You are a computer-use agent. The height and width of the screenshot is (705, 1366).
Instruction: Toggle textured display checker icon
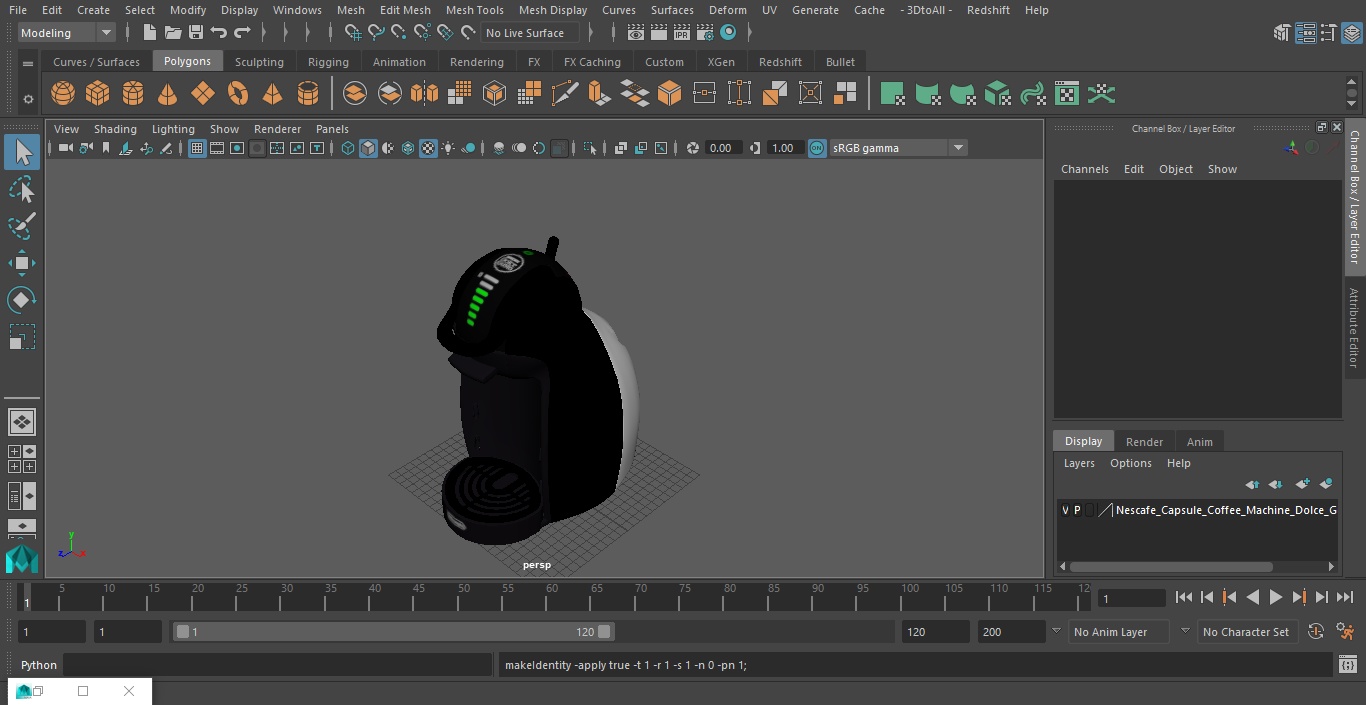pyautogui.click(x=428, y=148)
